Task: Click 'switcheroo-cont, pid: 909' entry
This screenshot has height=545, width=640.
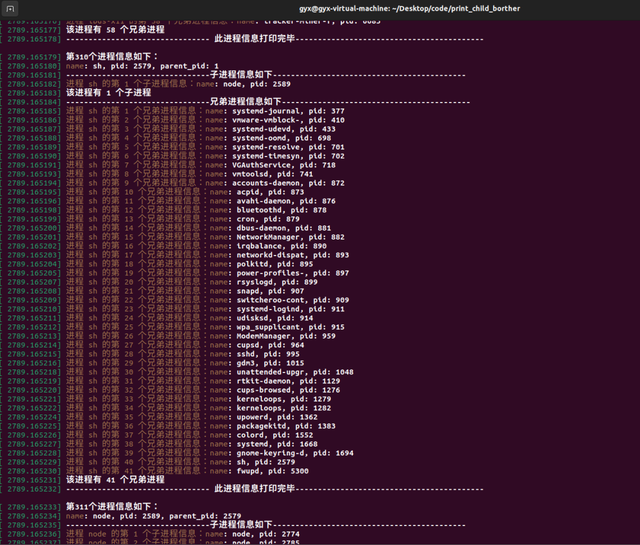Action: 293,300
